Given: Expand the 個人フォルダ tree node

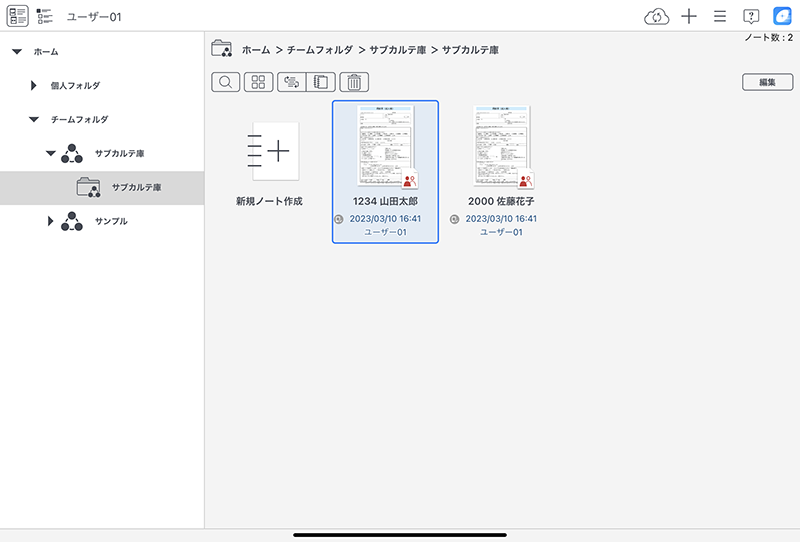Looking at the screenshot, I should [33, 86].
